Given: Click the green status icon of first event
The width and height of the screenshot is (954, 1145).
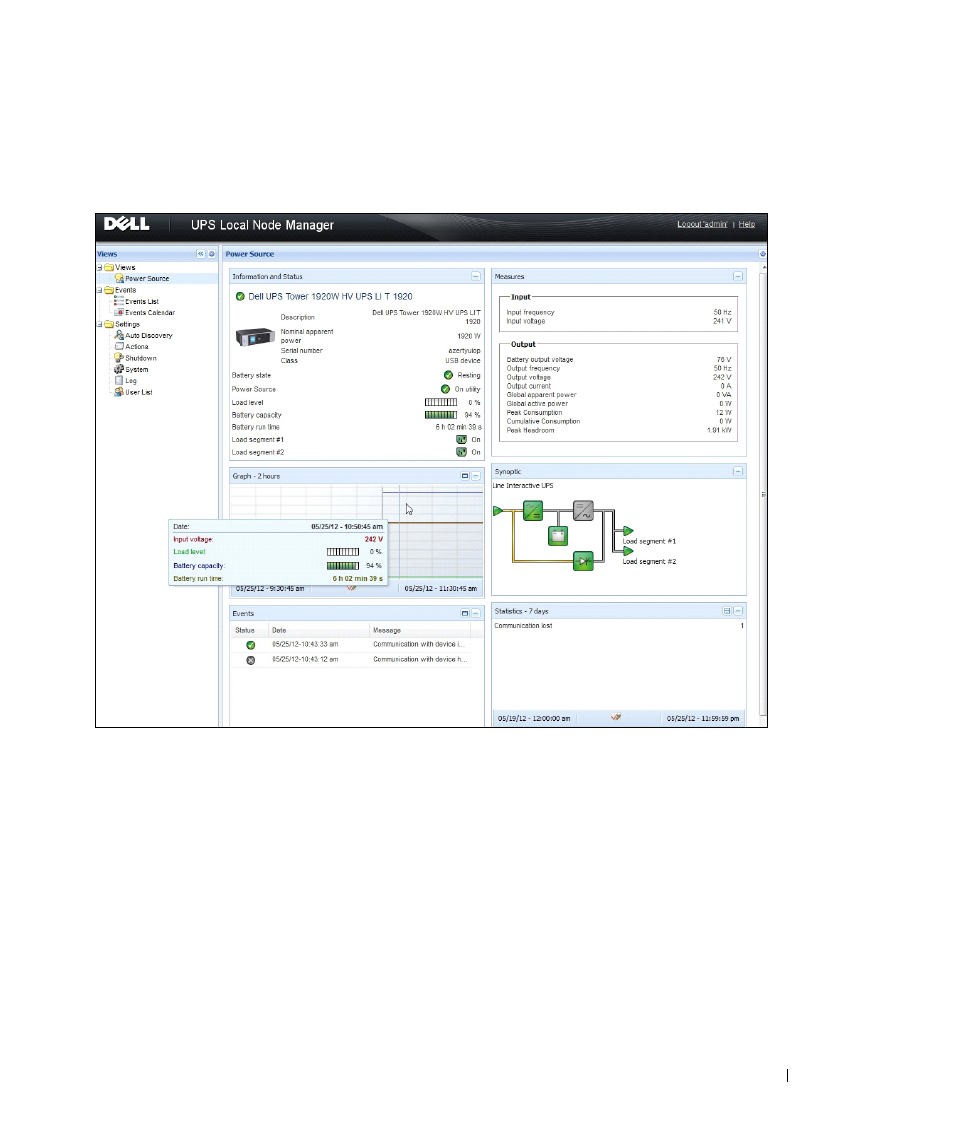Looking at the screenshot, I should click(x=251, y=645).
